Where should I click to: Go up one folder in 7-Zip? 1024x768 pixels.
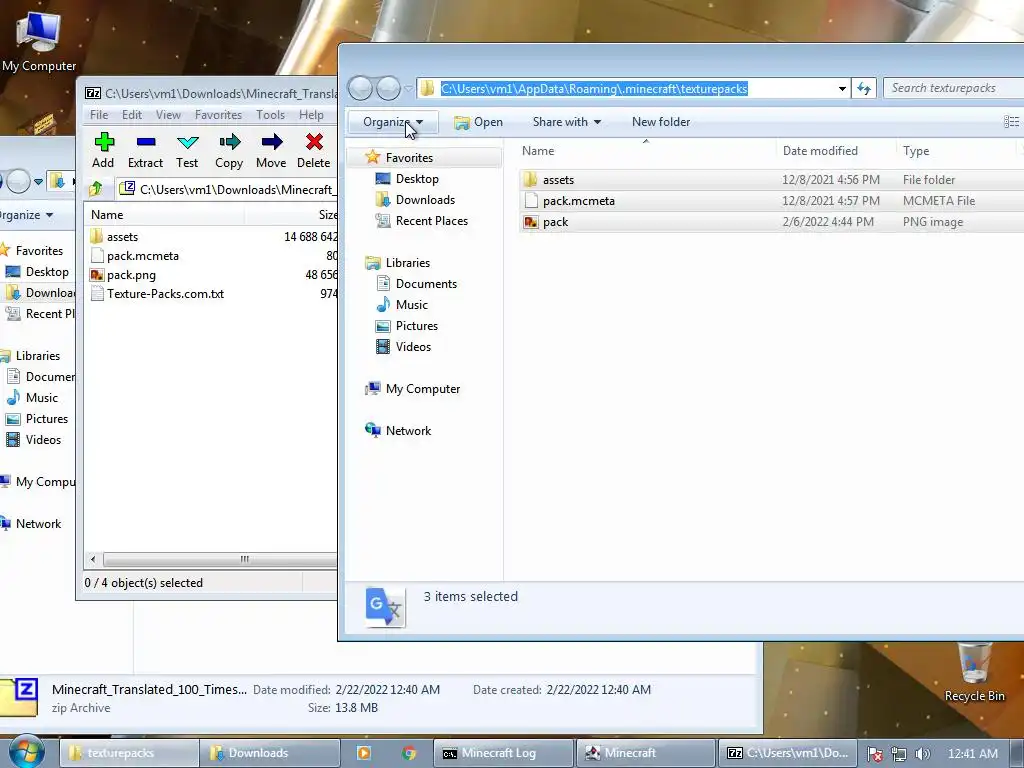coord(96,189)
